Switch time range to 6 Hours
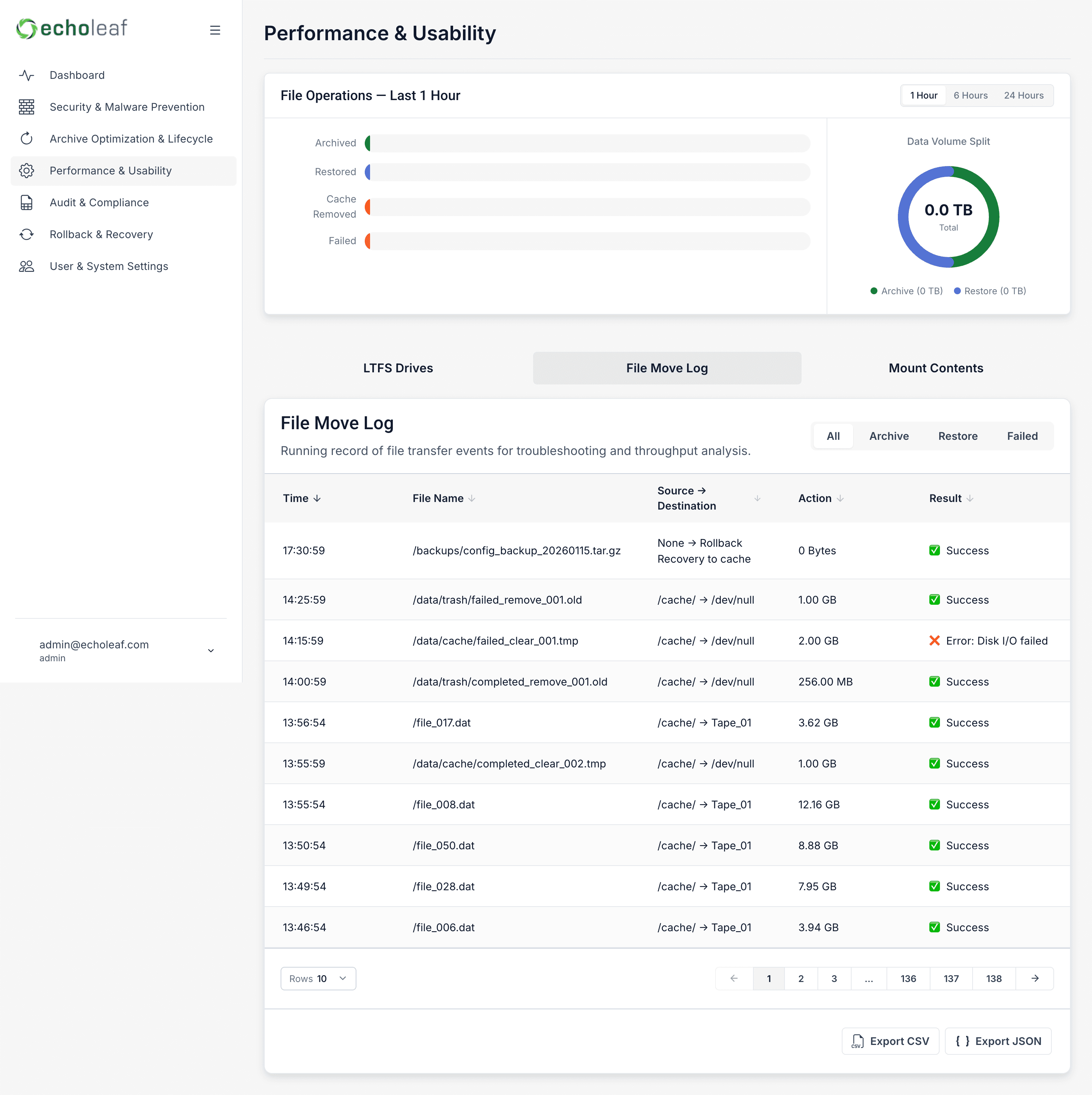Screen dimensions: 1092x1095 point(970,95)
